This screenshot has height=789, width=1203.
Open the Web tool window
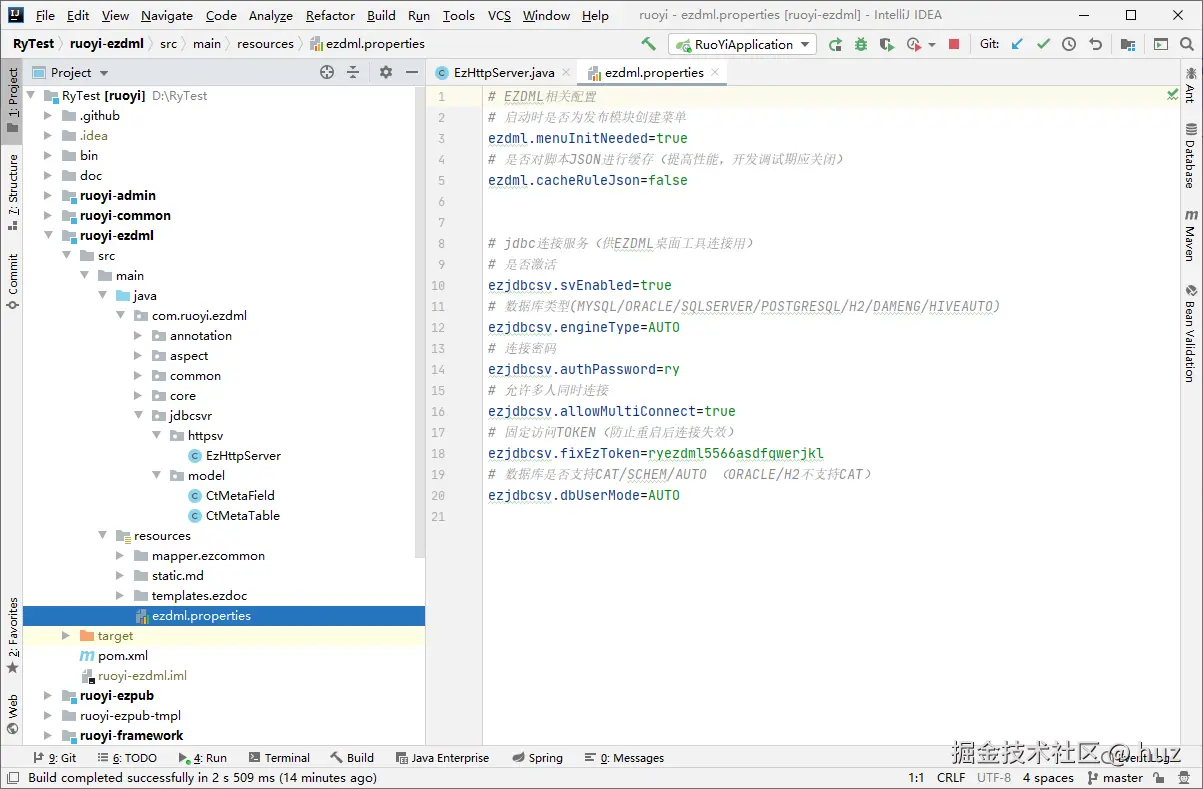(13, 715)
